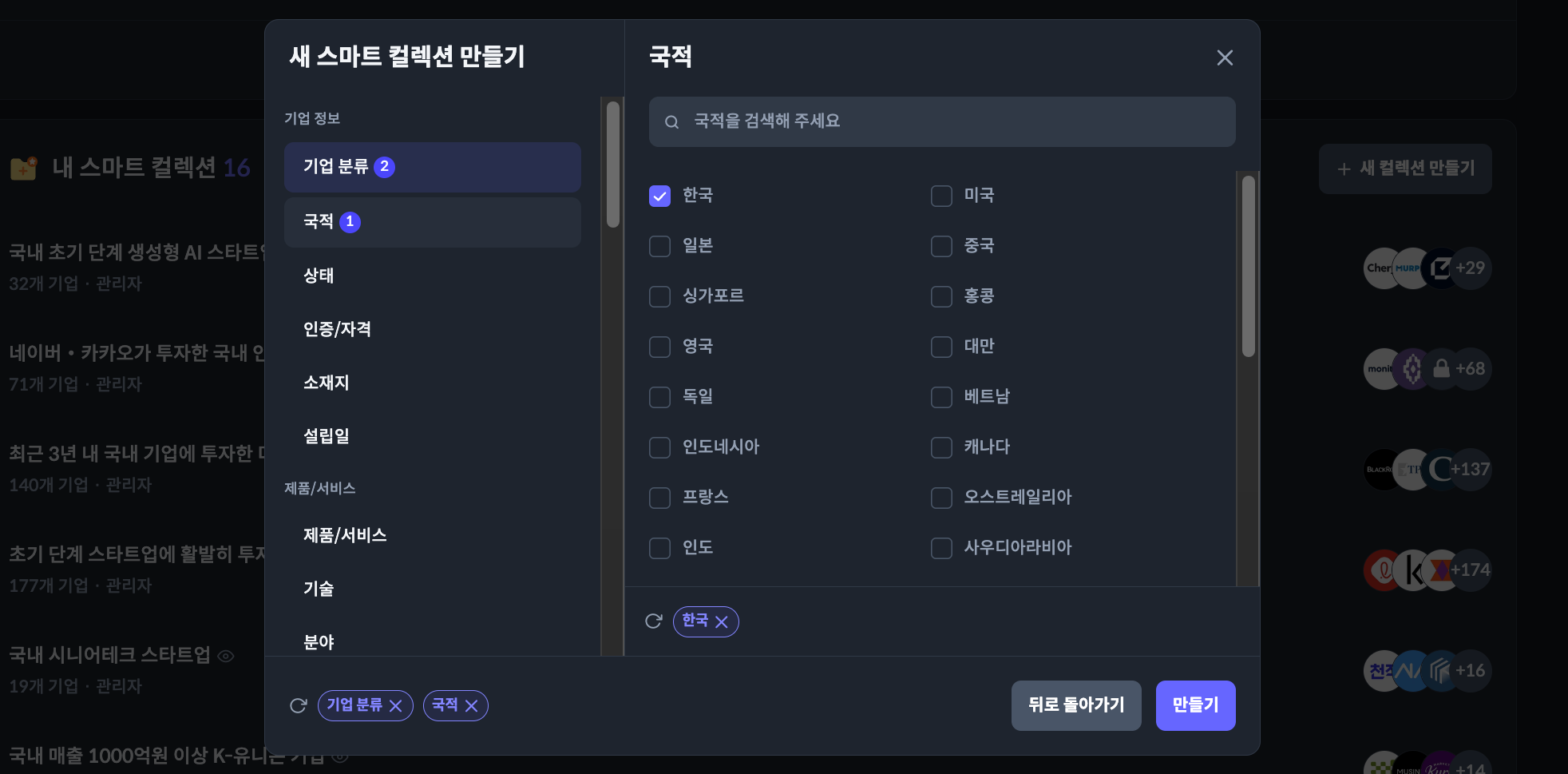Remove the 국적 filter chip
This screenshot has height=774, width=1568.
coord(472,706)
